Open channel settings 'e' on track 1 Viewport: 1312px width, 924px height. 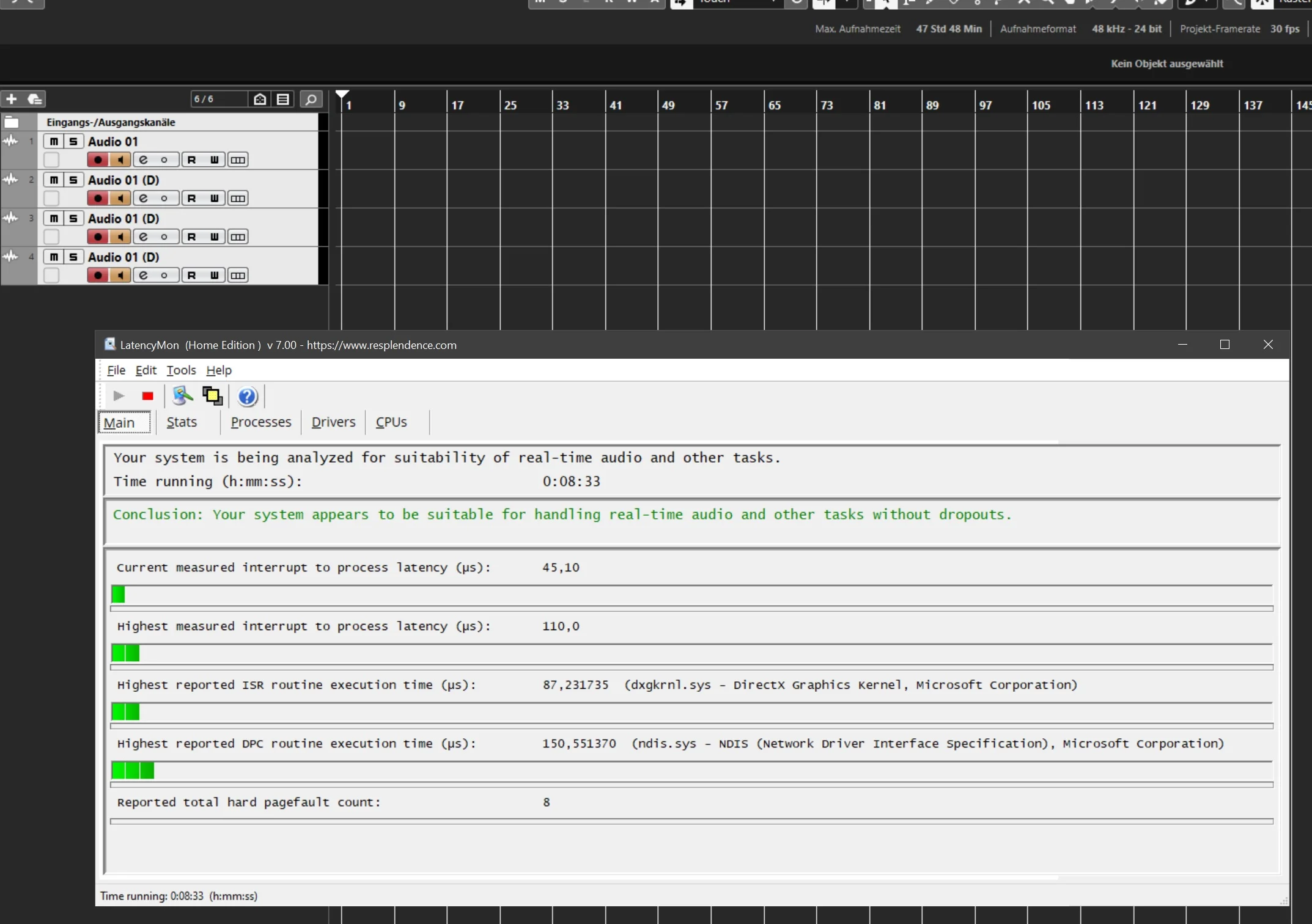(x=144, y=159)
